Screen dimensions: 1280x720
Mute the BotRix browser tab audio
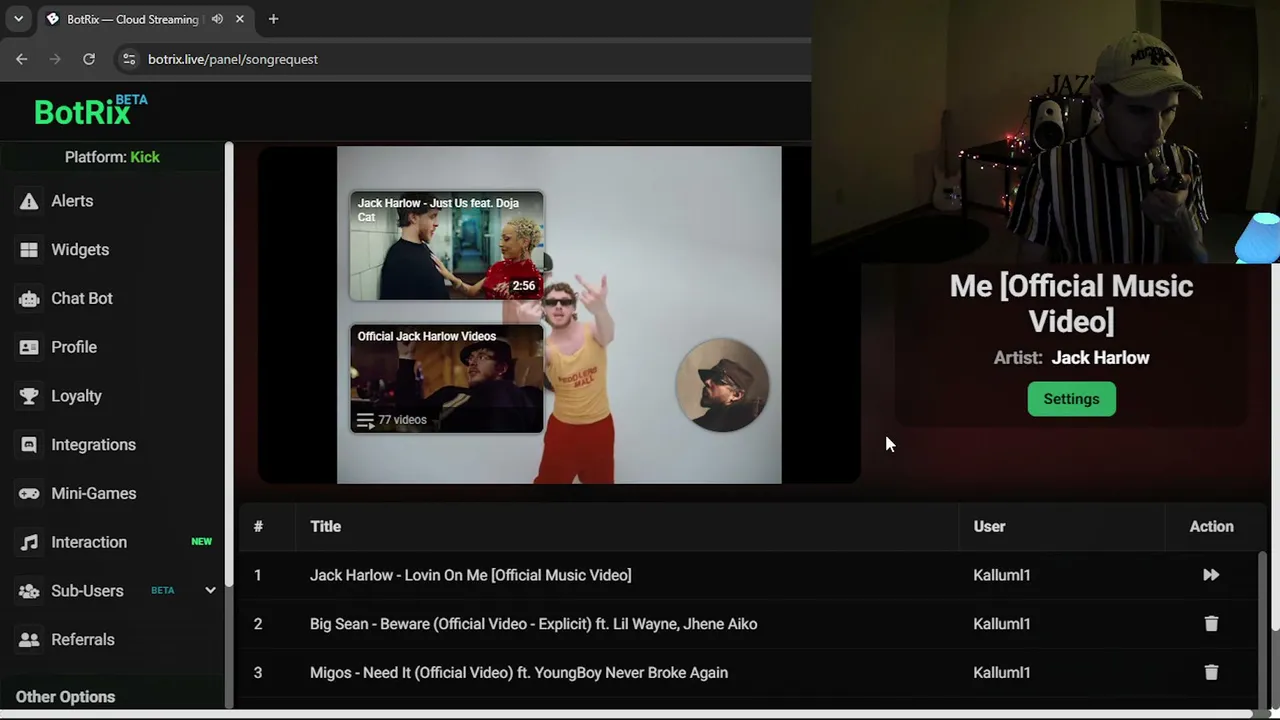coord(217,19)
